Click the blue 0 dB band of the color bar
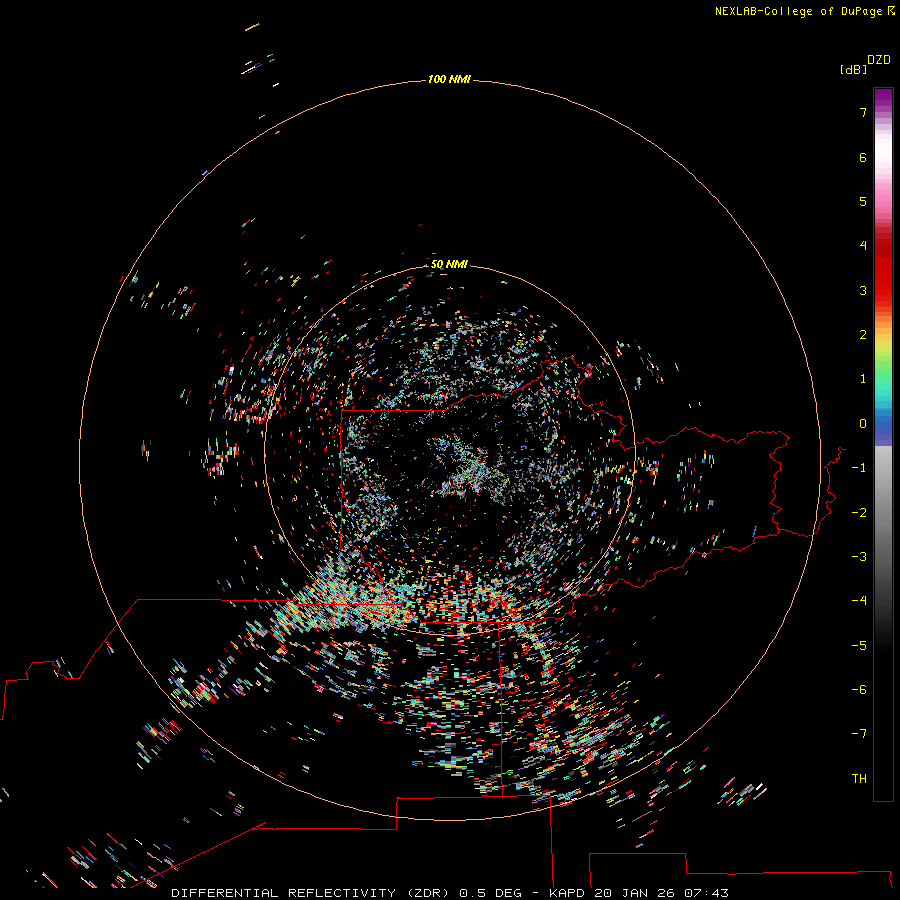The height and width of the screenshot is (900, 900). (x=883, y=424)
